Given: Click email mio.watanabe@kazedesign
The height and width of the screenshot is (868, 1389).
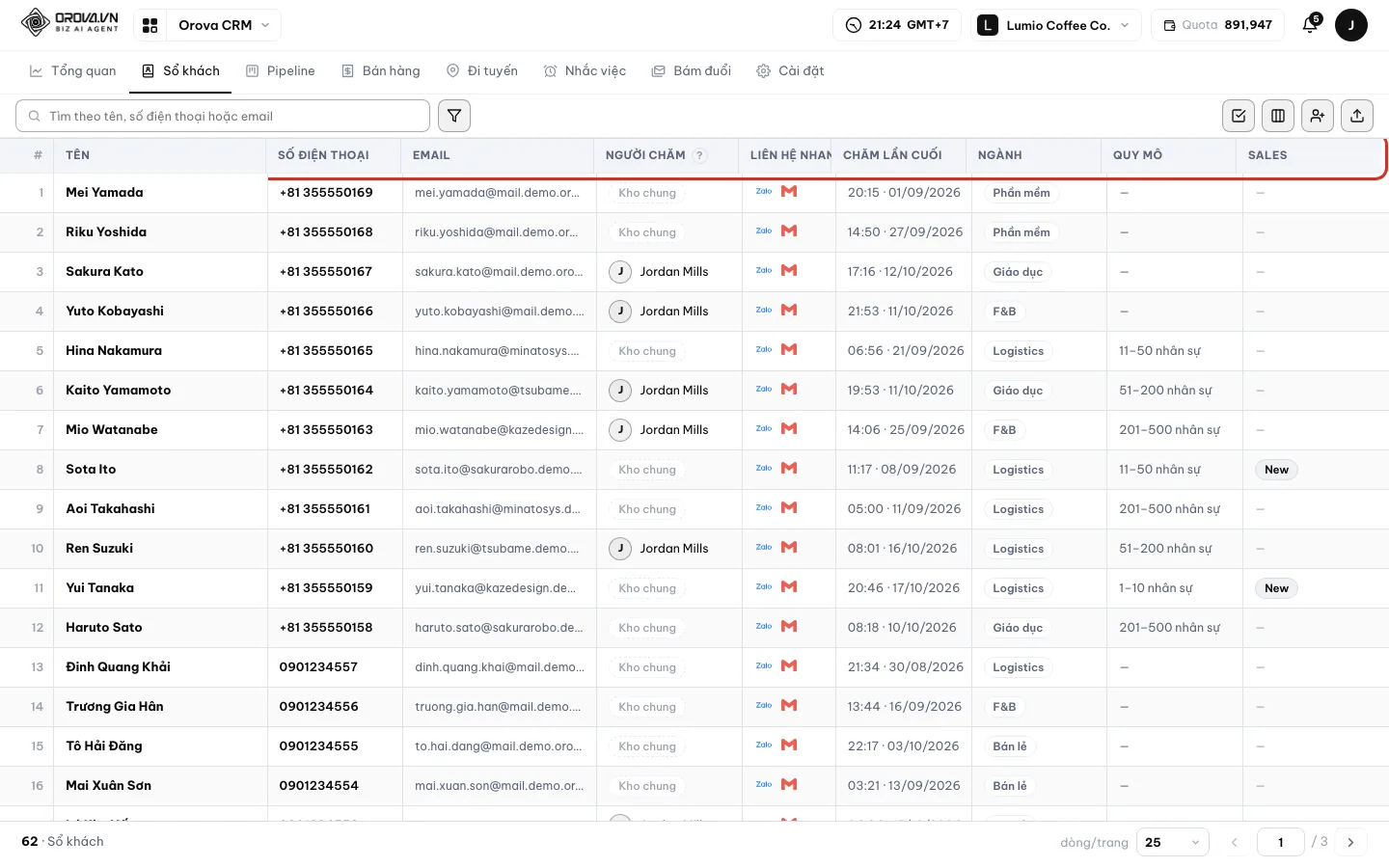Looking at the screenshot, I should (499, 430).
